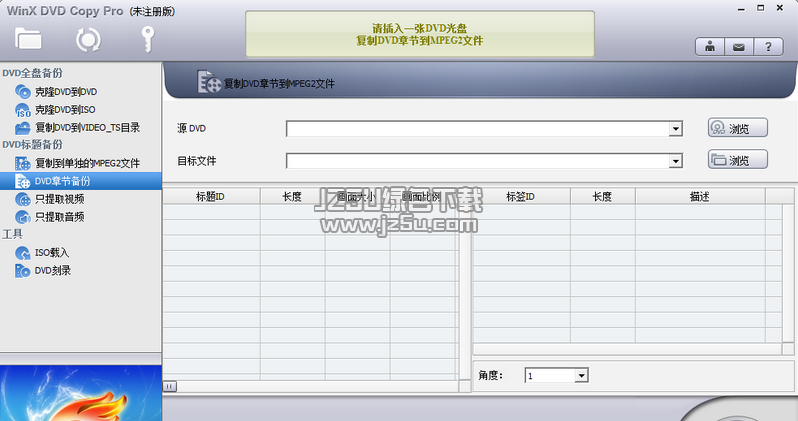Click the 克隆DVD到DVD disc icon
The height and width of the screenshot is (421, 798).
tap(22, 92)
